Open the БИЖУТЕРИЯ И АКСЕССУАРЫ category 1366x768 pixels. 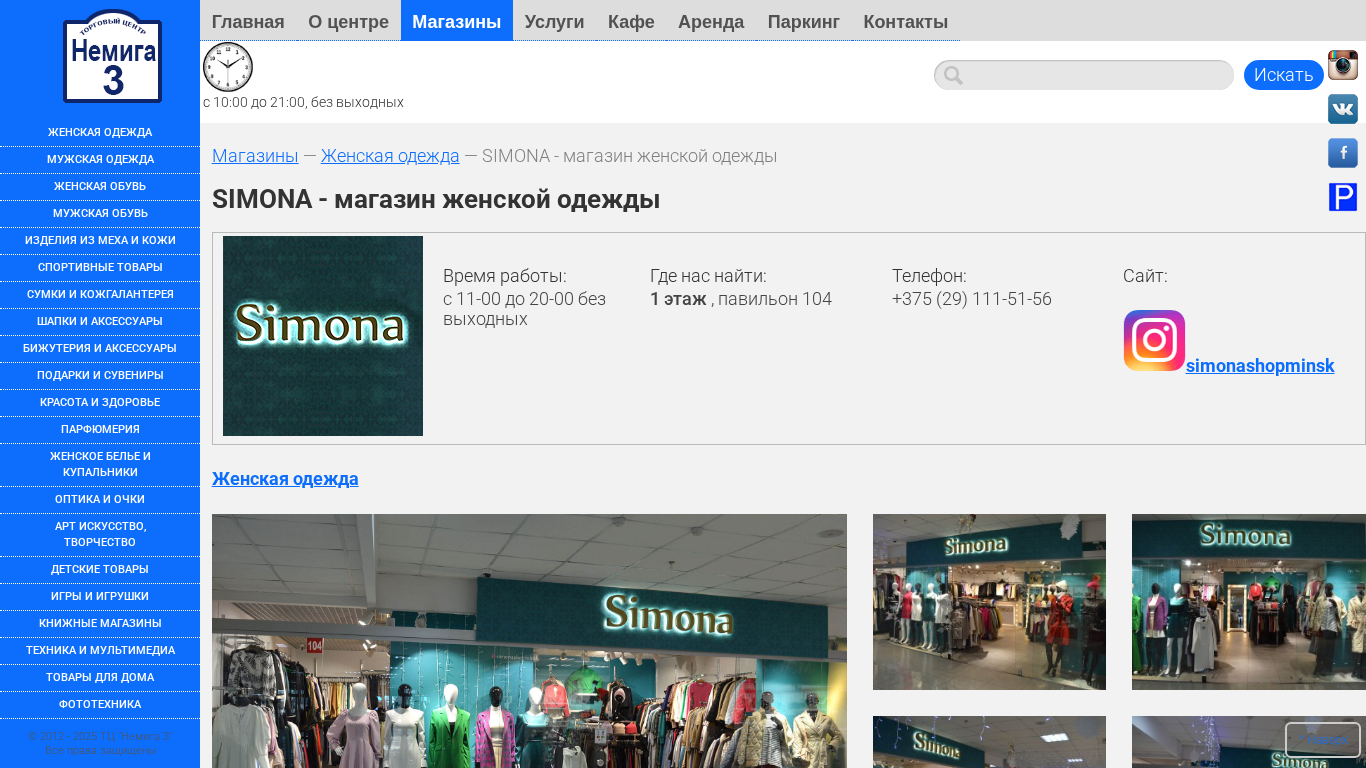(100, 349)
